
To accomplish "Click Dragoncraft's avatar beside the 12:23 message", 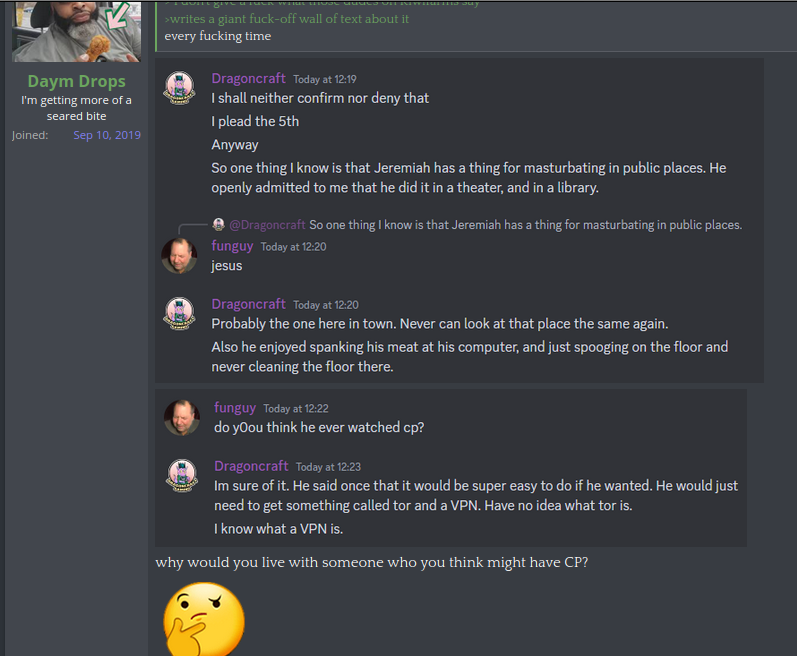I will [182, 476].
